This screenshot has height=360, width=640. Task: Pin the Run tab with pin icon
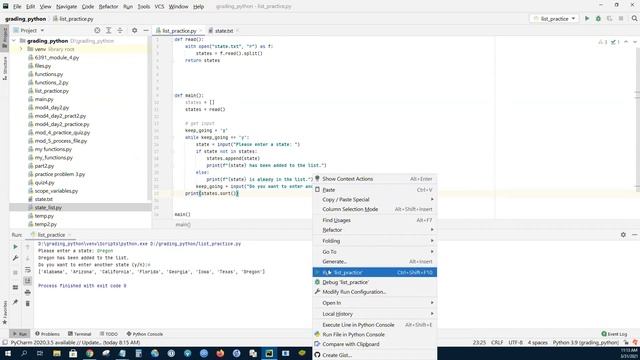pyautogui.click(x=15, y=302)
